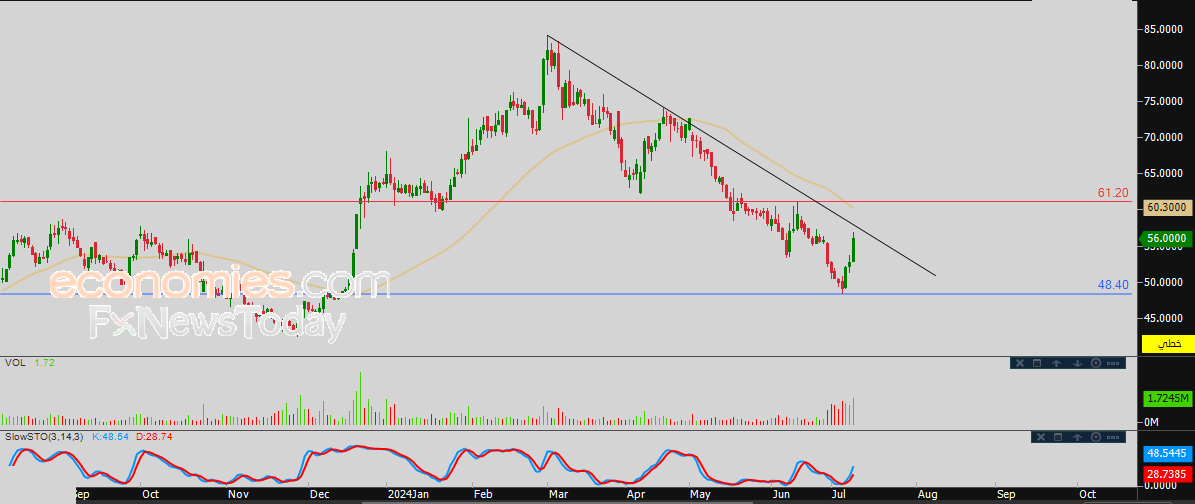Maximize the VOL indicator panel

[x=1037, y=363]
